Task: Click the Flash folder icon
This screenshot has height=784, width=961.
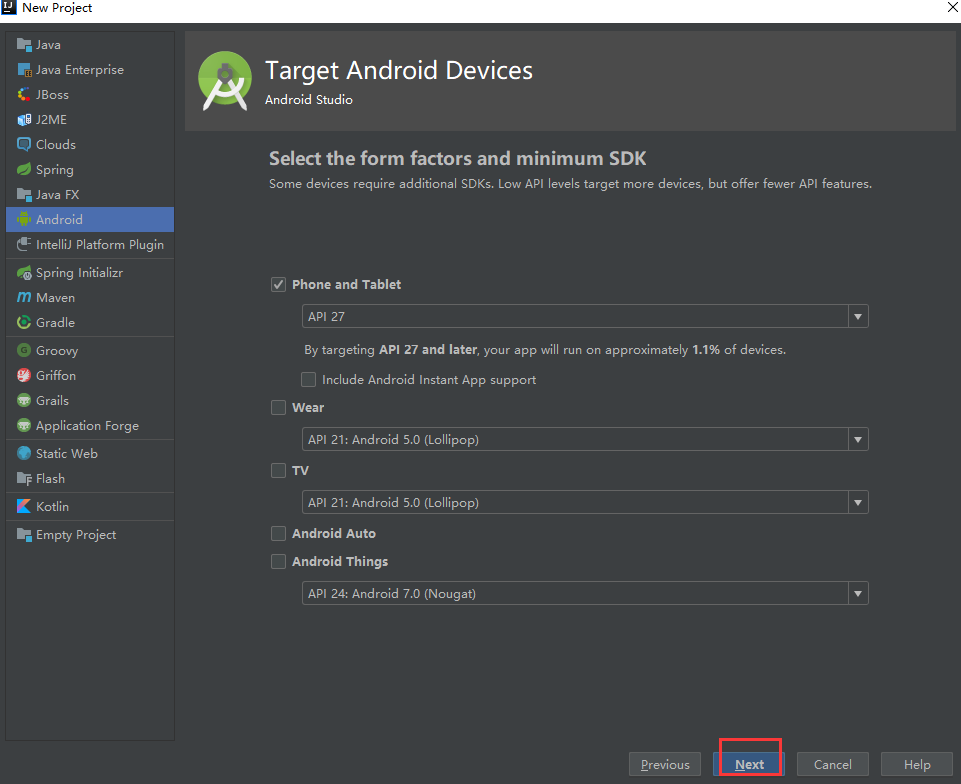Action: point(24,479)
